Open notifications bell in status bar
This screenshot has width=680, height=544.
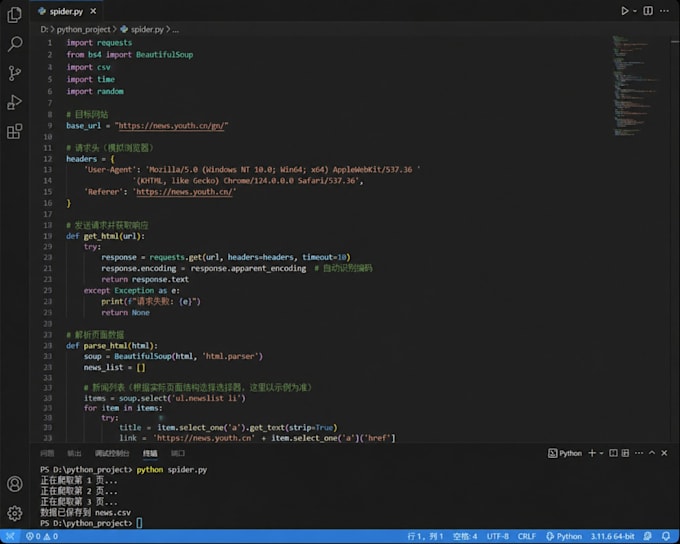pyautogui.click(x=666, y=537)
